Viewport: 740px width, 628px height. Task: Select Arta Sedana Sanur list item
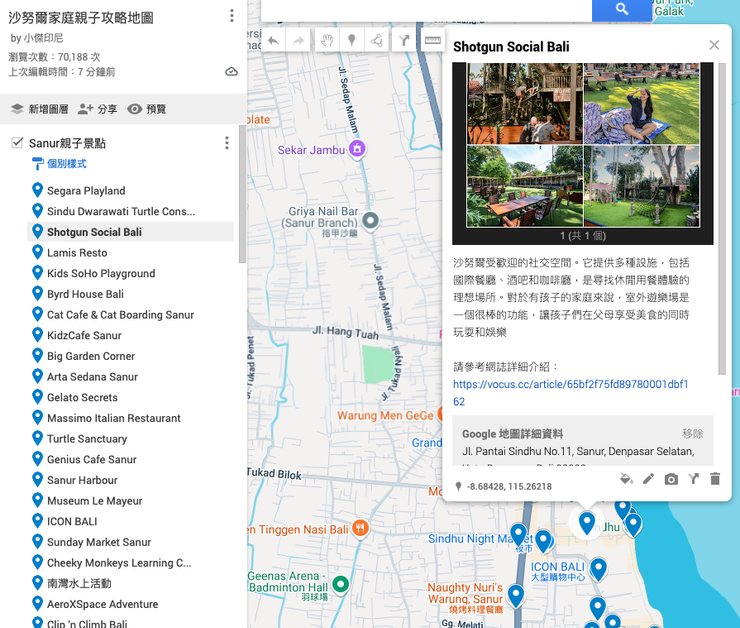(x=130, y=377)
